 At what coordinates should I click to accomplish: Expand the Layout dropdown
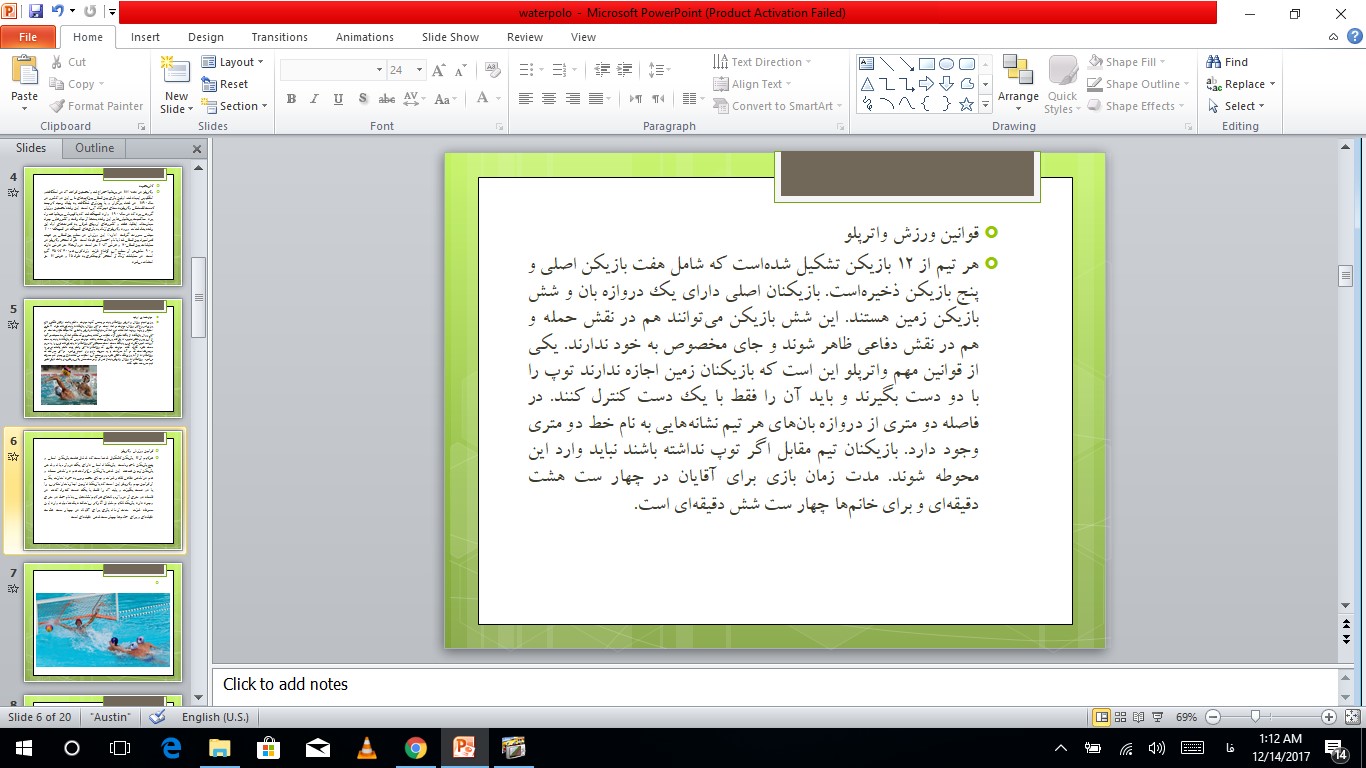(233, 62)
